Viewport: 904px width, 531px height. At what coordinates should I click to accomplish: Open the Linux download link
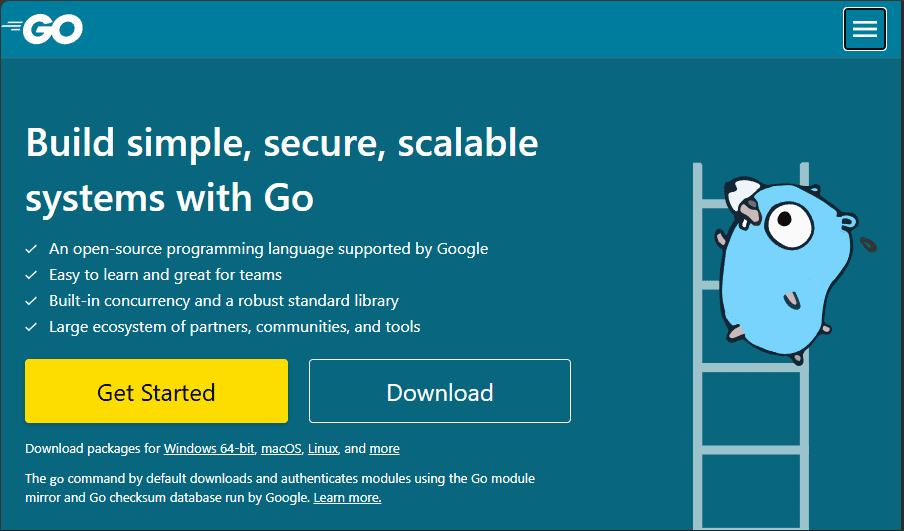click(323, 449)
